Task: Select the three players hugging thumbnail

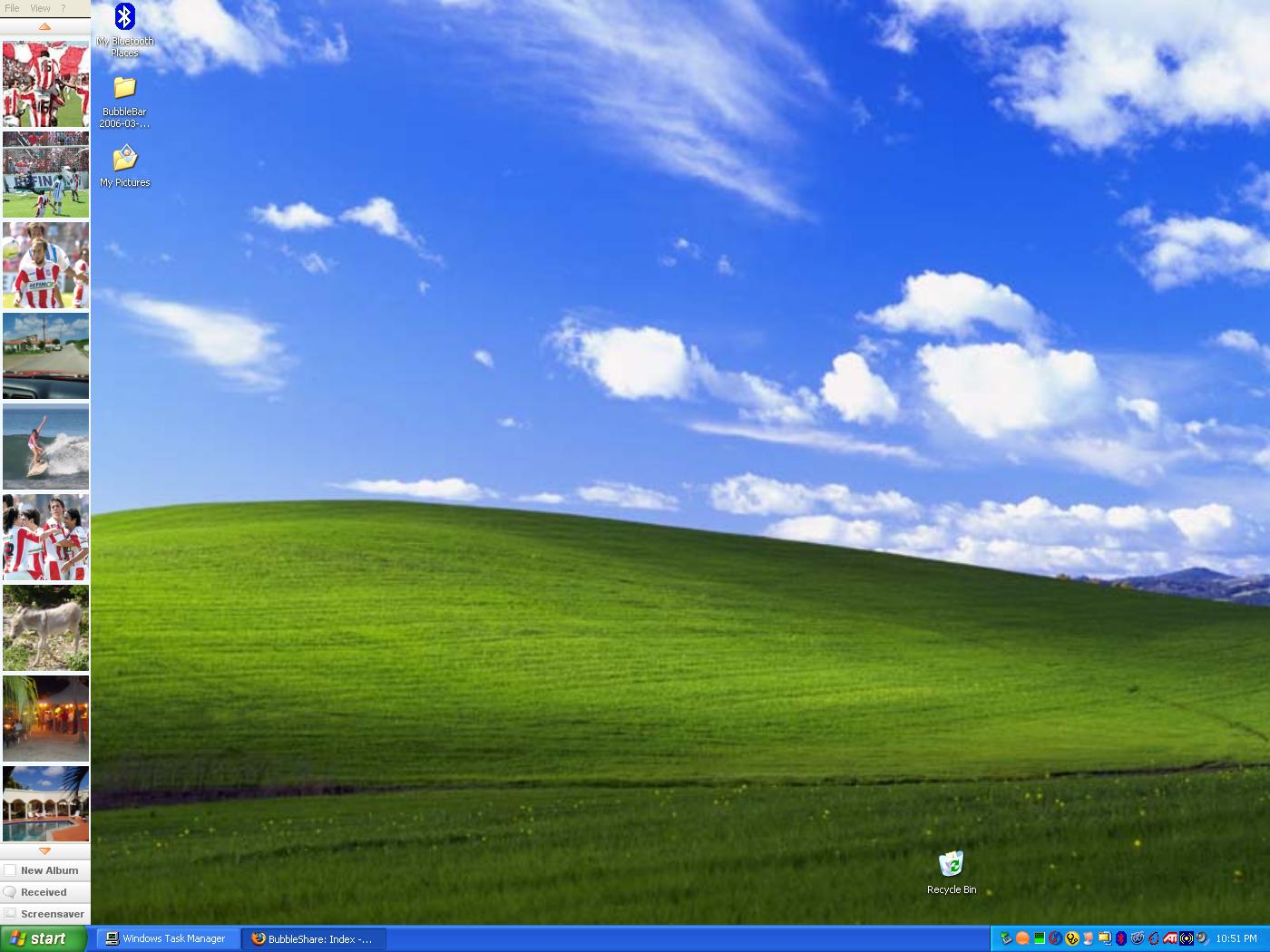Action: (x=46, y=537)
